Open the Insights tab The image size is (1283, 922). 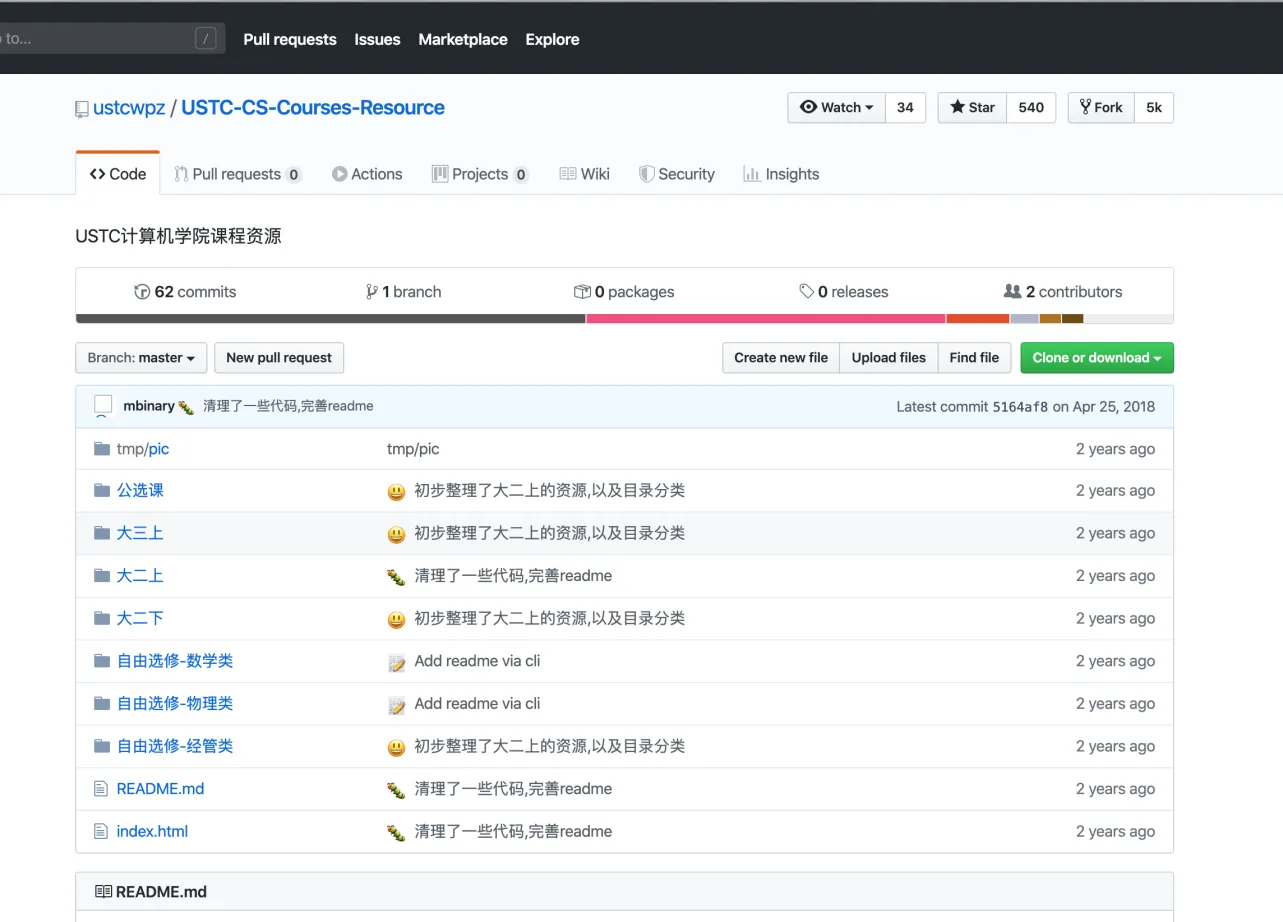tap(781, 174)
